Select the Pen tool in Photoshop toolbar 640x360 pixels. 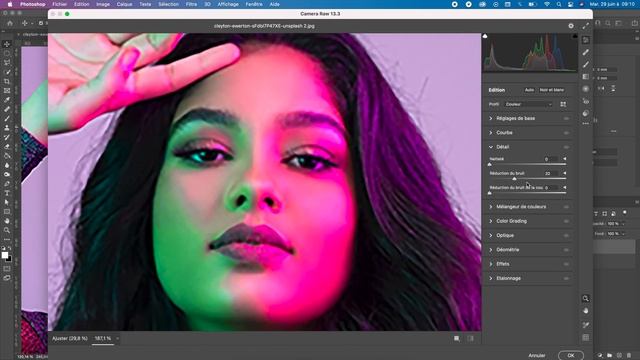coord(7,184)
